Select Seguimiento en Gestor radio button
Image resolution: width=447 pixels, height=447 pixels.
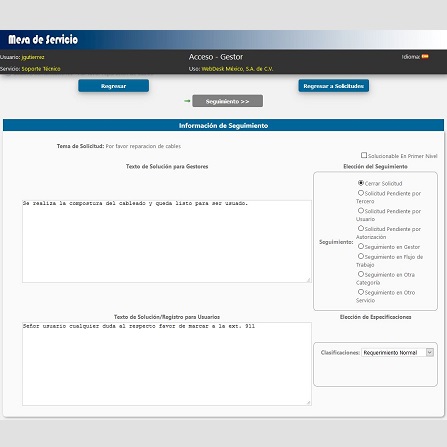point(361,246)
